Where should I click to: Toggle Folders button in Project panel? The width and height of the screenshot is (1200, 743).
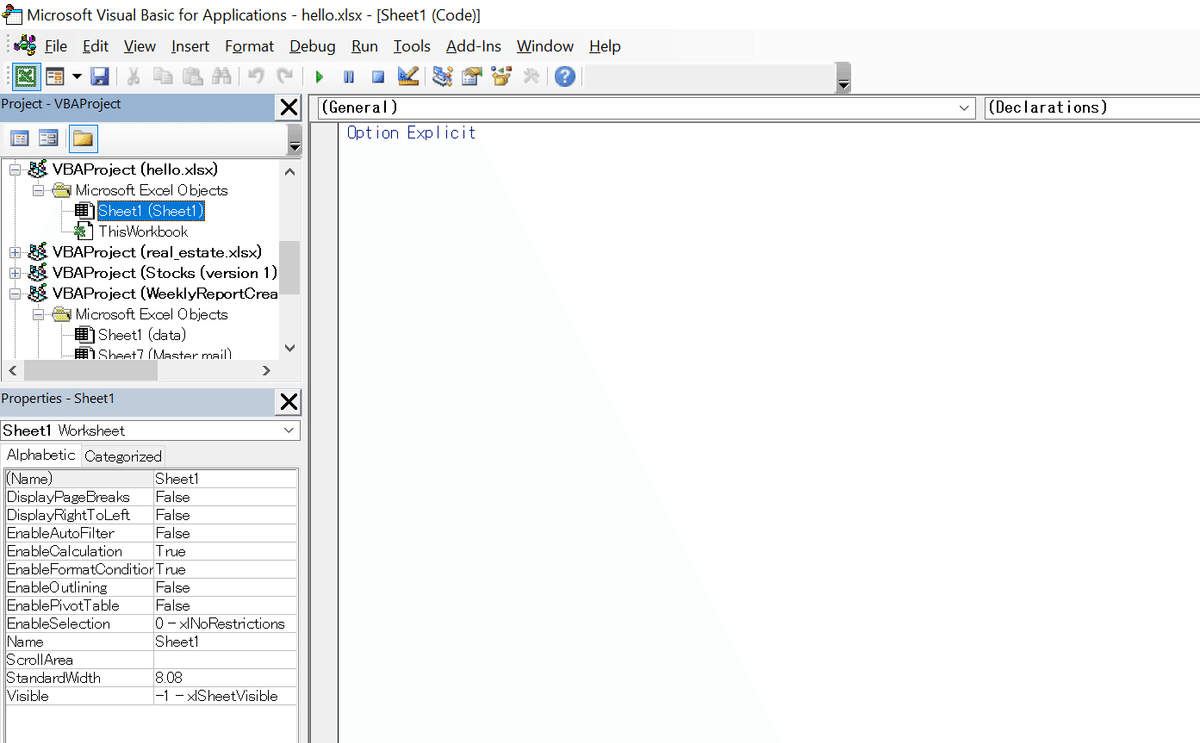[82, 139]
